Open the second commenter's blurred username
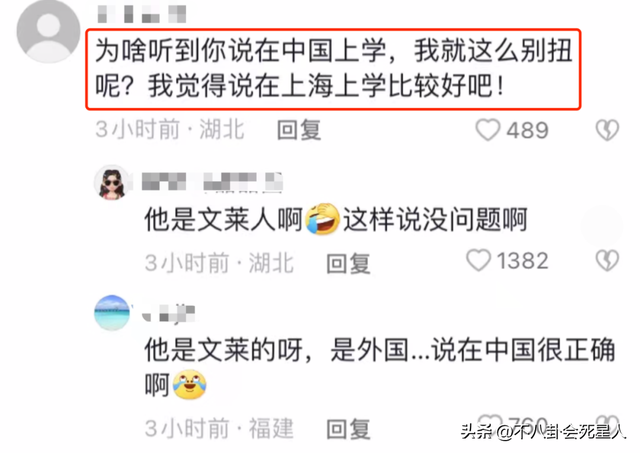640x453 pixels. coord(212,182)
